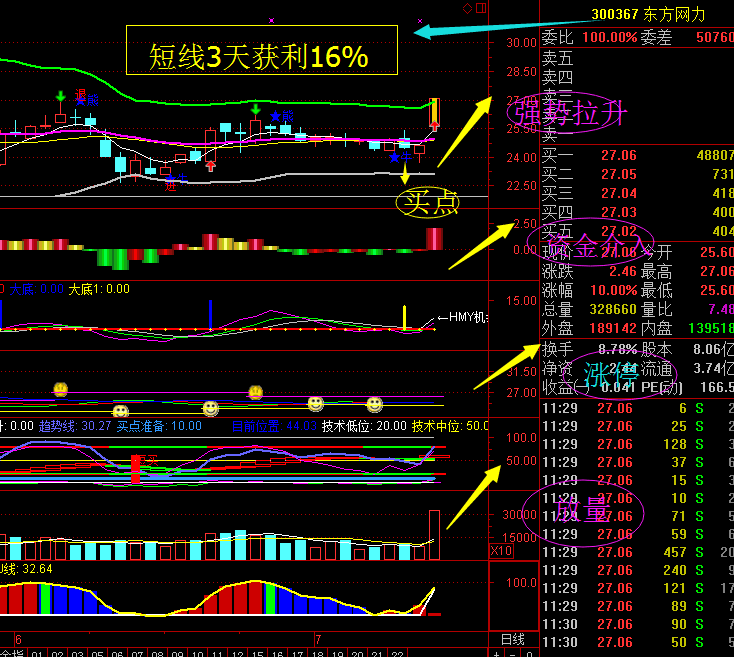734x657 pixels.
Task: Click the 今开 25.60 value
Action: pyautogui.click(x=717, y=253)
